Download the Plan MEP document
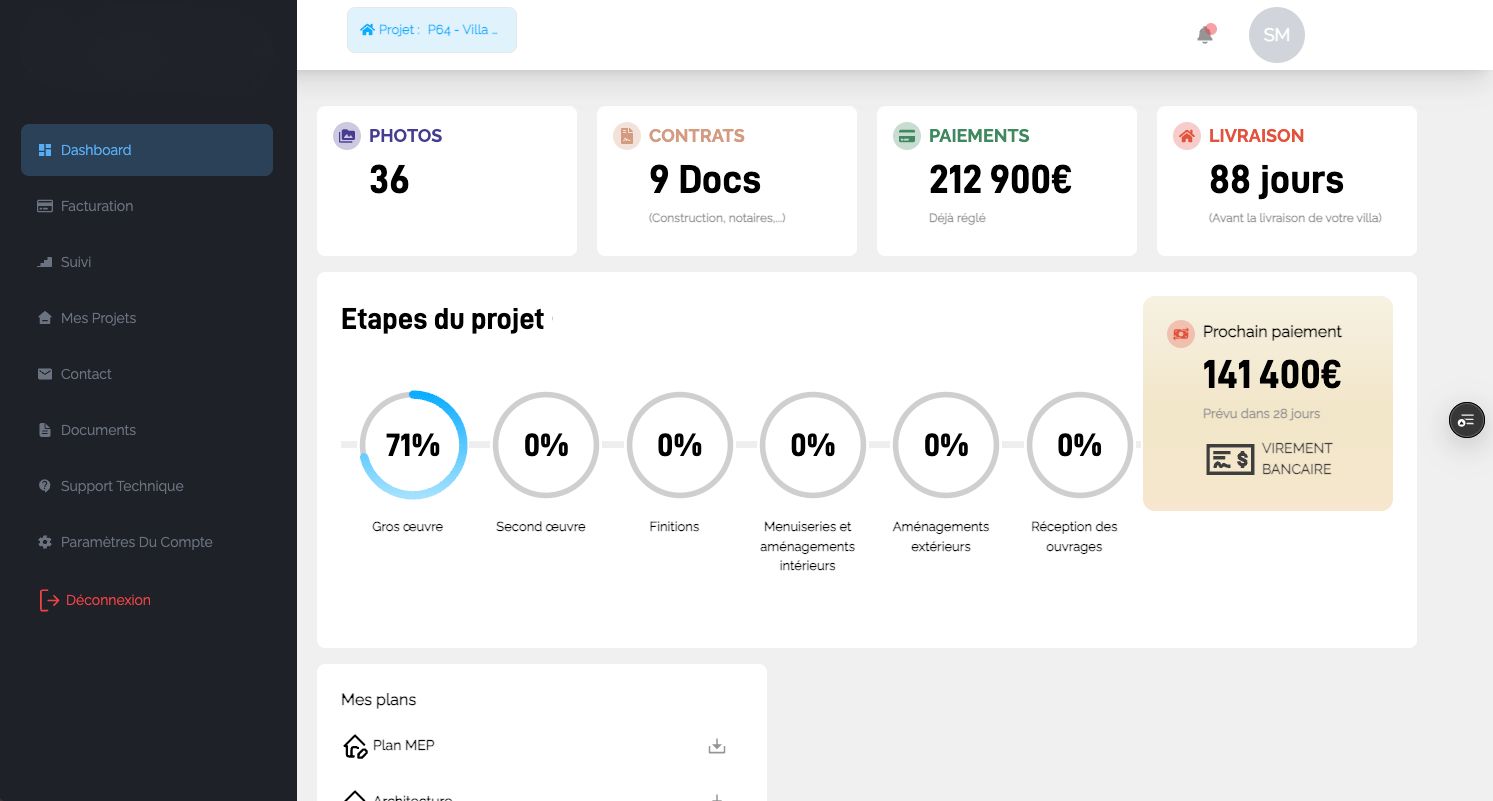This screenshot has height=801, width=1493. click(x=716, y=745)
